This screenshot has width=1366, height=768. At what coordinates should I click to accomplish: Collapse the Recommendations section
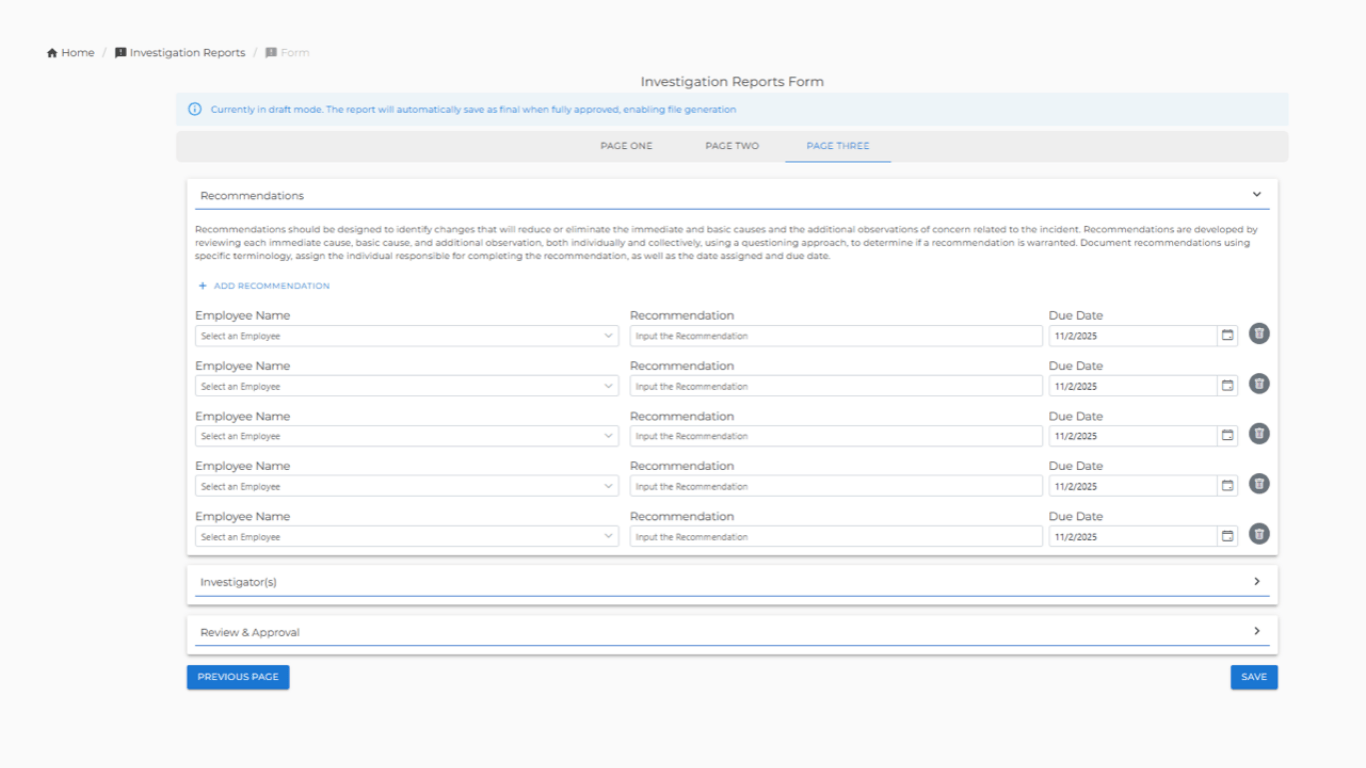click(1257, 195)
